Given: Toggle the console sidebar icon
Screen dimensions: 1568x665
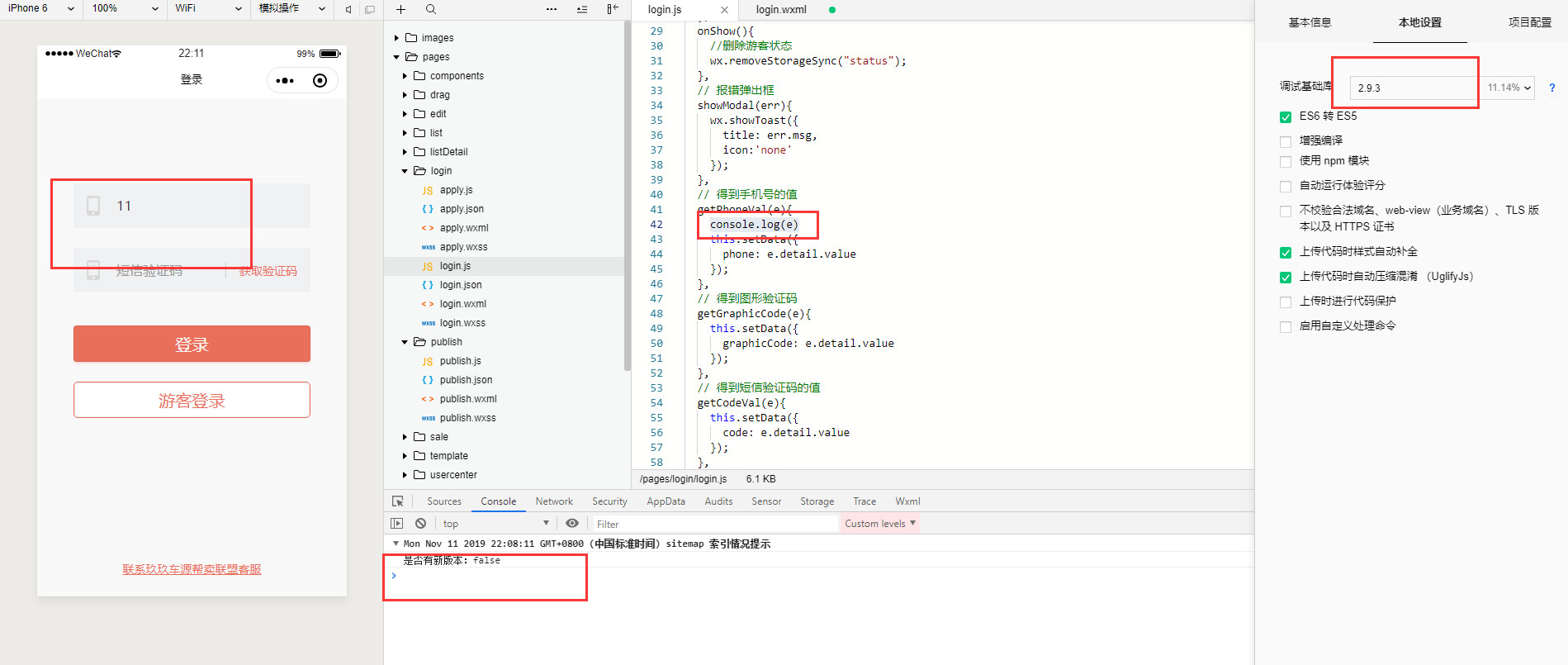Looking at the screenshot, I should pyautogui.click(x=397, y=524).
